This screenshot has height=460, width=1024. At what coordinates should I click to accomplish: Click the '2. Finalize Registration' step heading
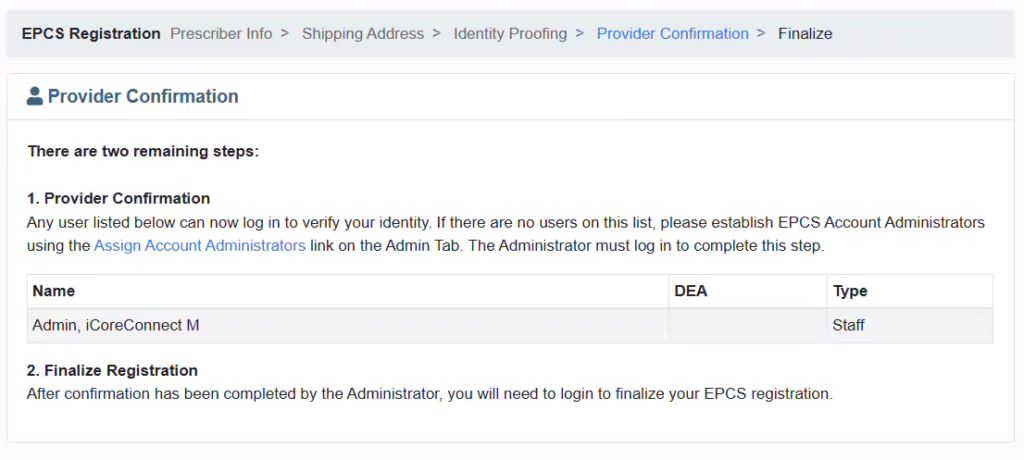[x=113, y=370]
